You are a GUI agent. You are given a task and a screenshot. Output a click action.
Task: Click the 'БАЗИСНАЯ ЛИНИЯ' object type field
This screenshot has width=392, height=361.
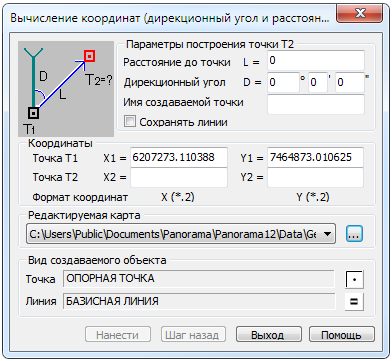198,301
